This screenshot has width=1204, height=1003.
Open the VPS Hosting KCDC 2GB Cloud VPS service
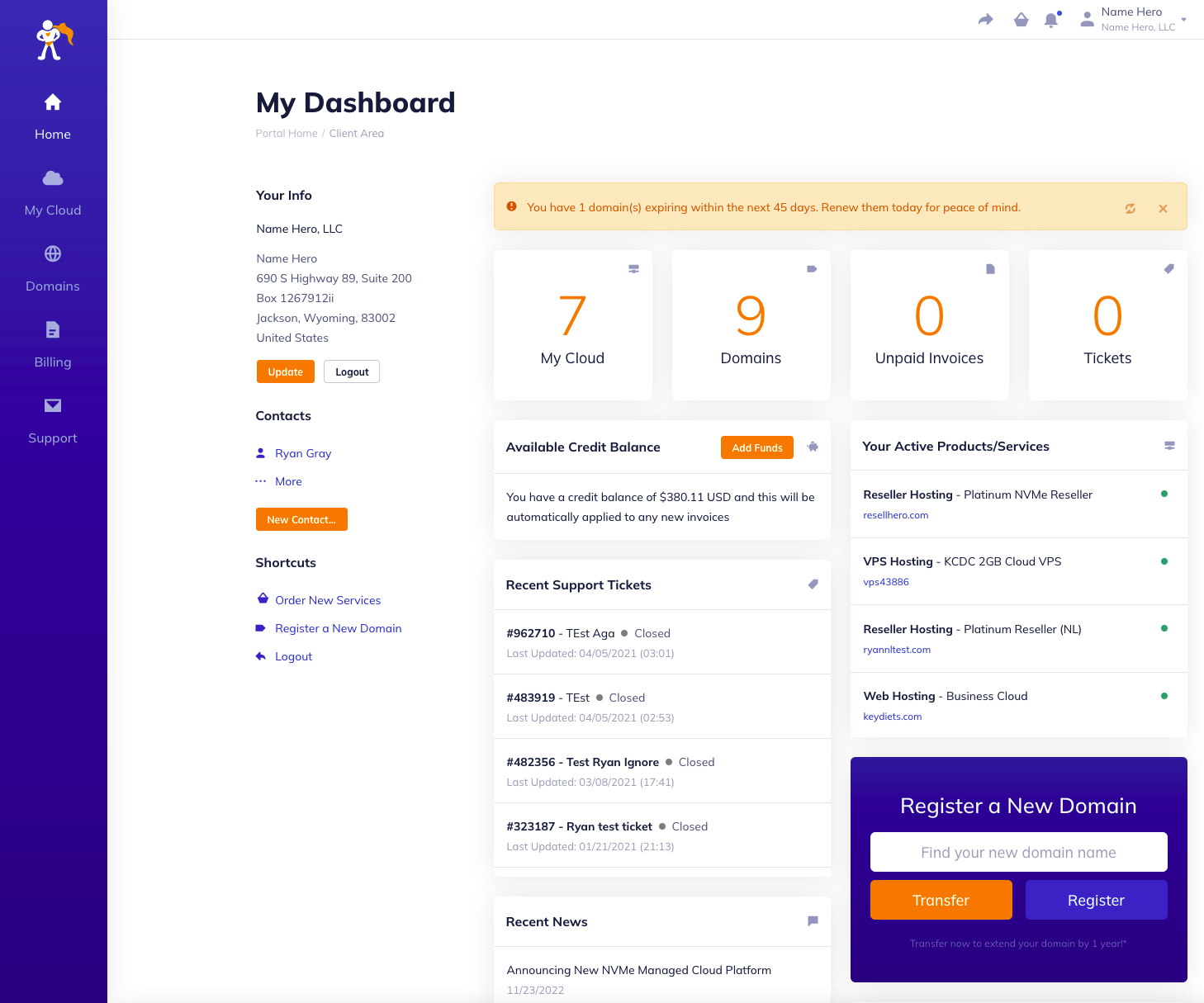1019,571
